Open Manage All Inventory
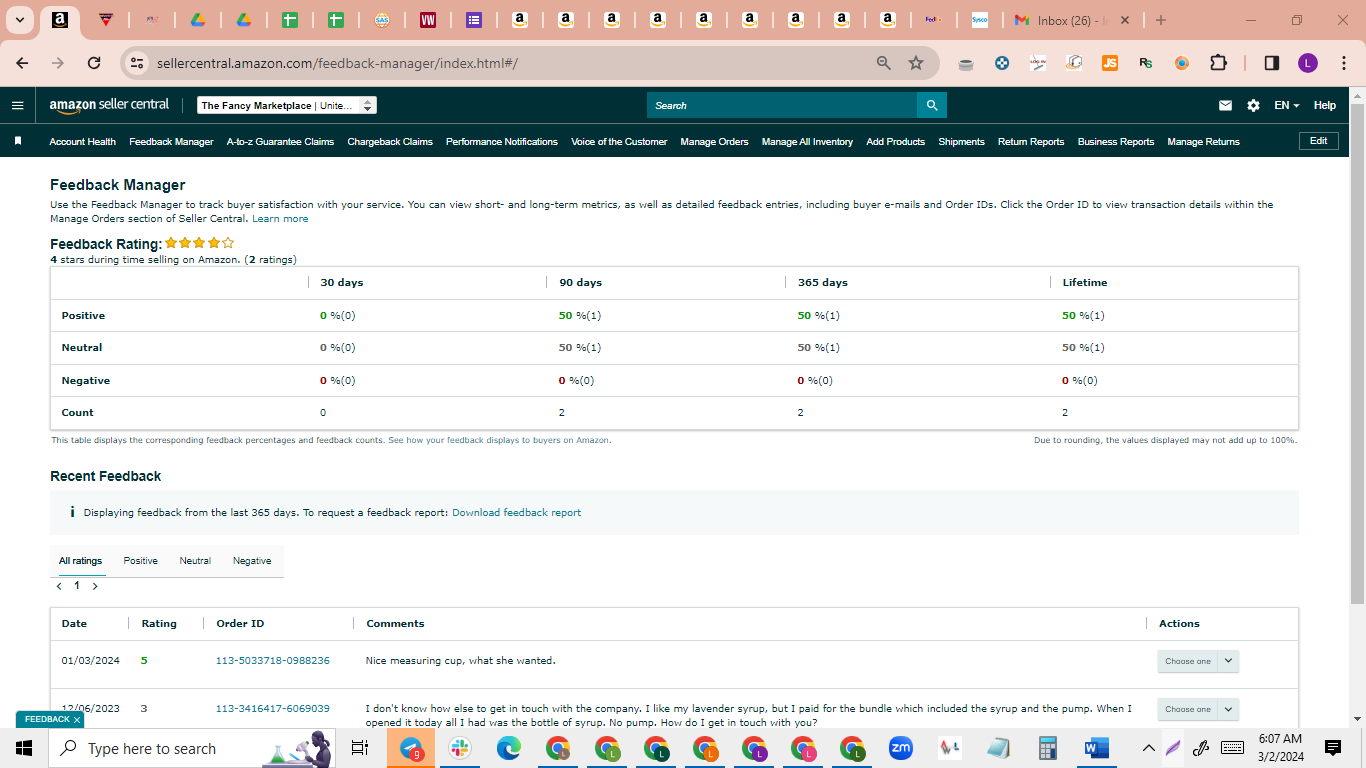 pyautogui.click(x=807, y=142)
